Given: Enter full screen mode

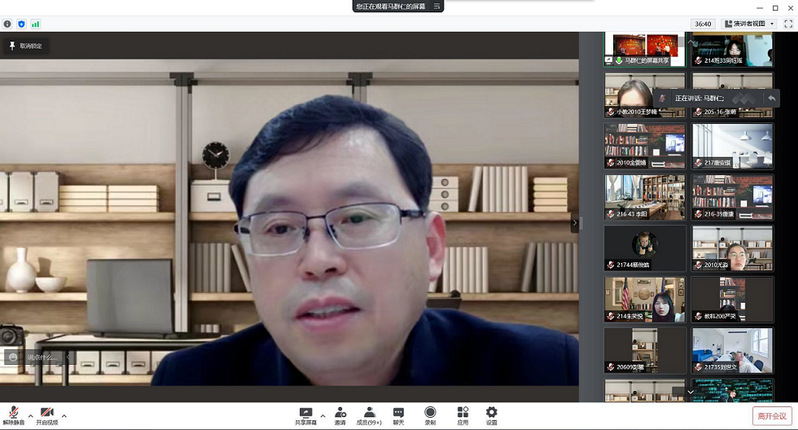Looking at the screenshot, I should (788, 23).
